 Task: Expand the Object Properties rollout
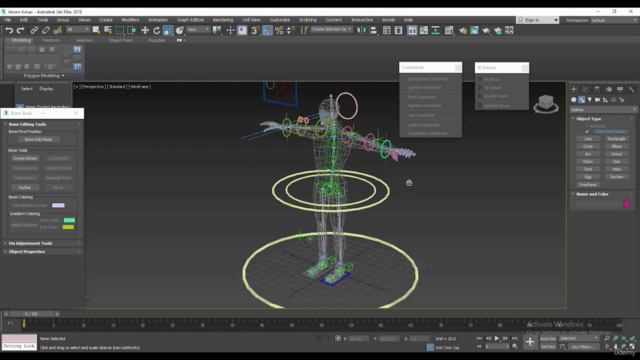(27, 252)
